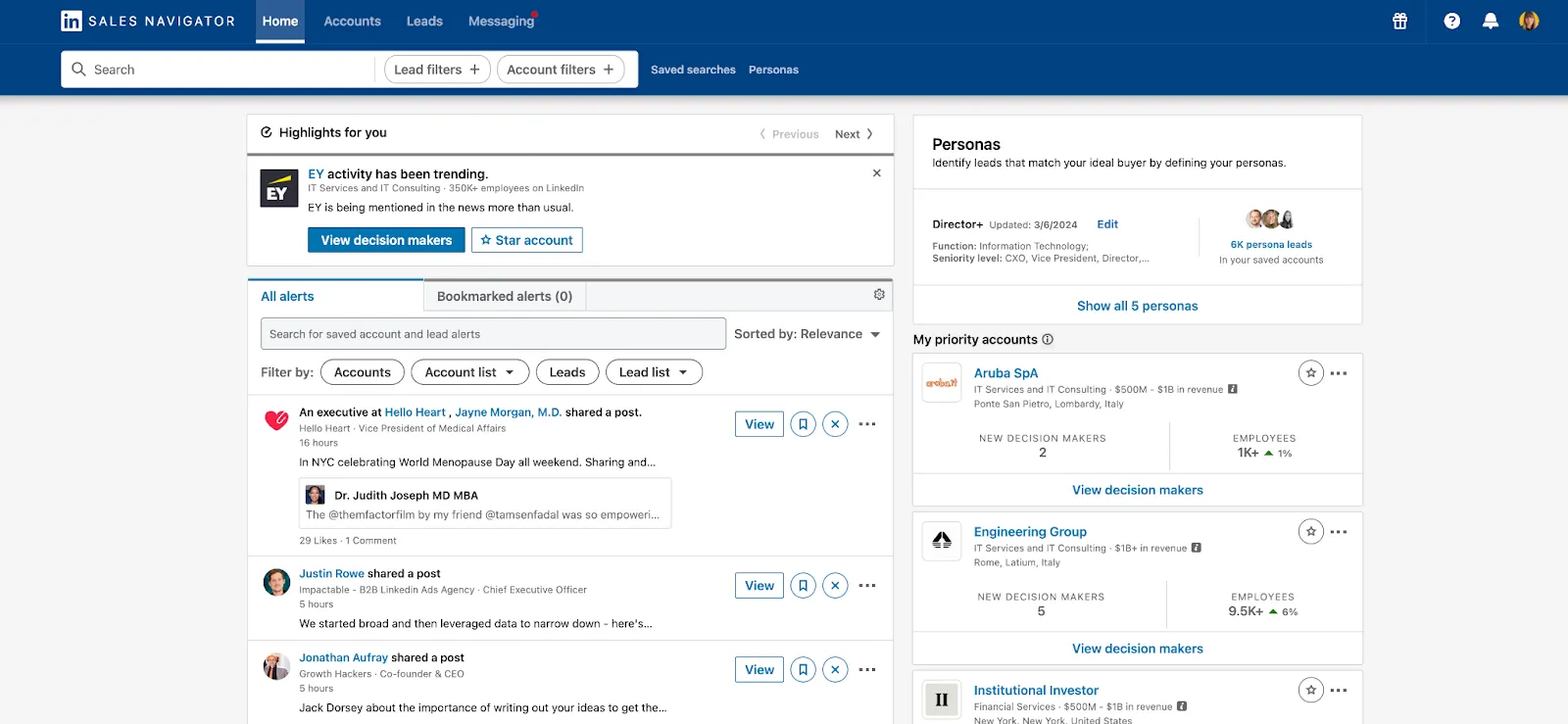The image size is (1568, 724).
Task: Open alert settings gear icon
Action: (x=879, y=295)
